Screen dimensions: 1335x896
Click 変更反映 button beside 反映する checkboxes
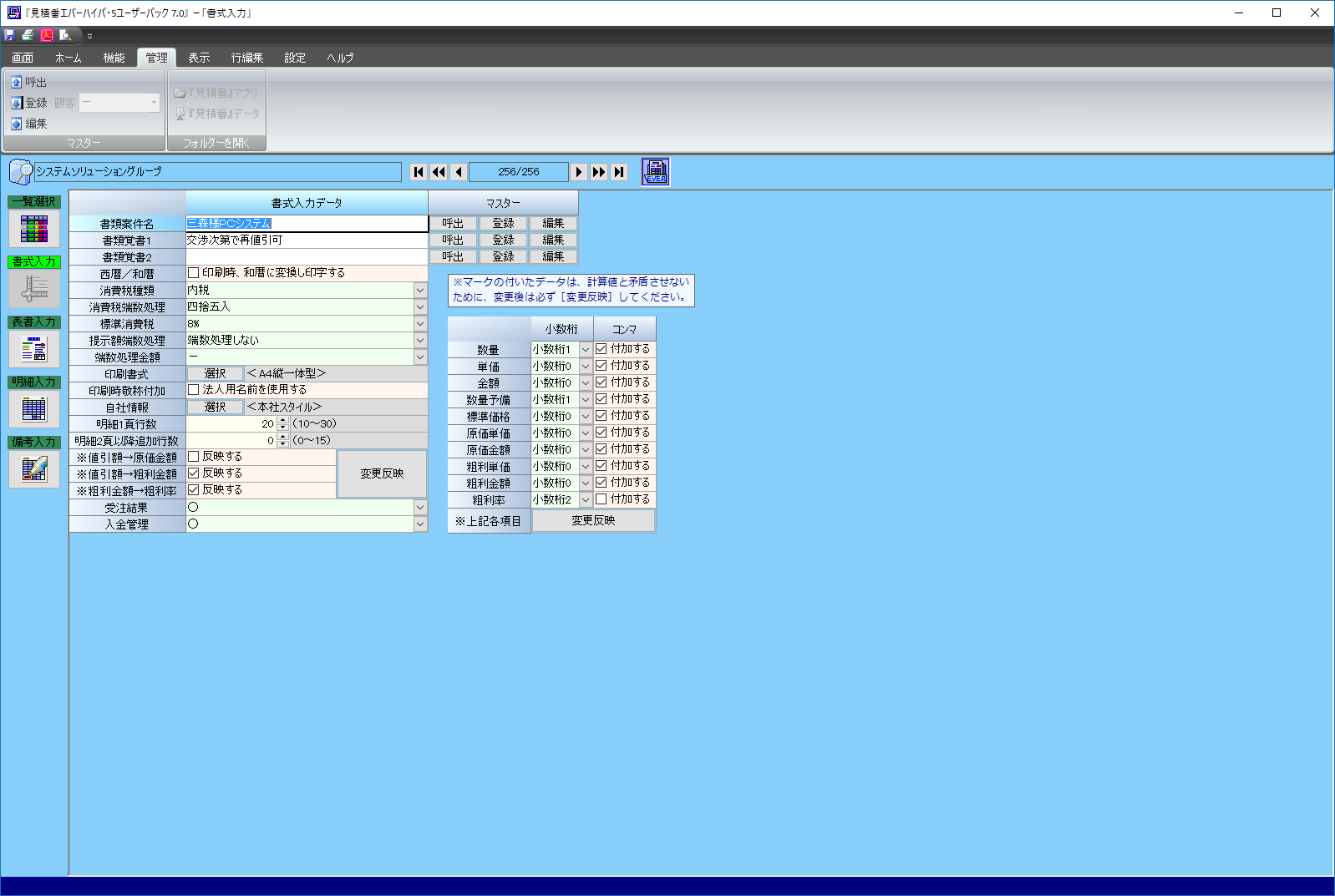(382, 473)
